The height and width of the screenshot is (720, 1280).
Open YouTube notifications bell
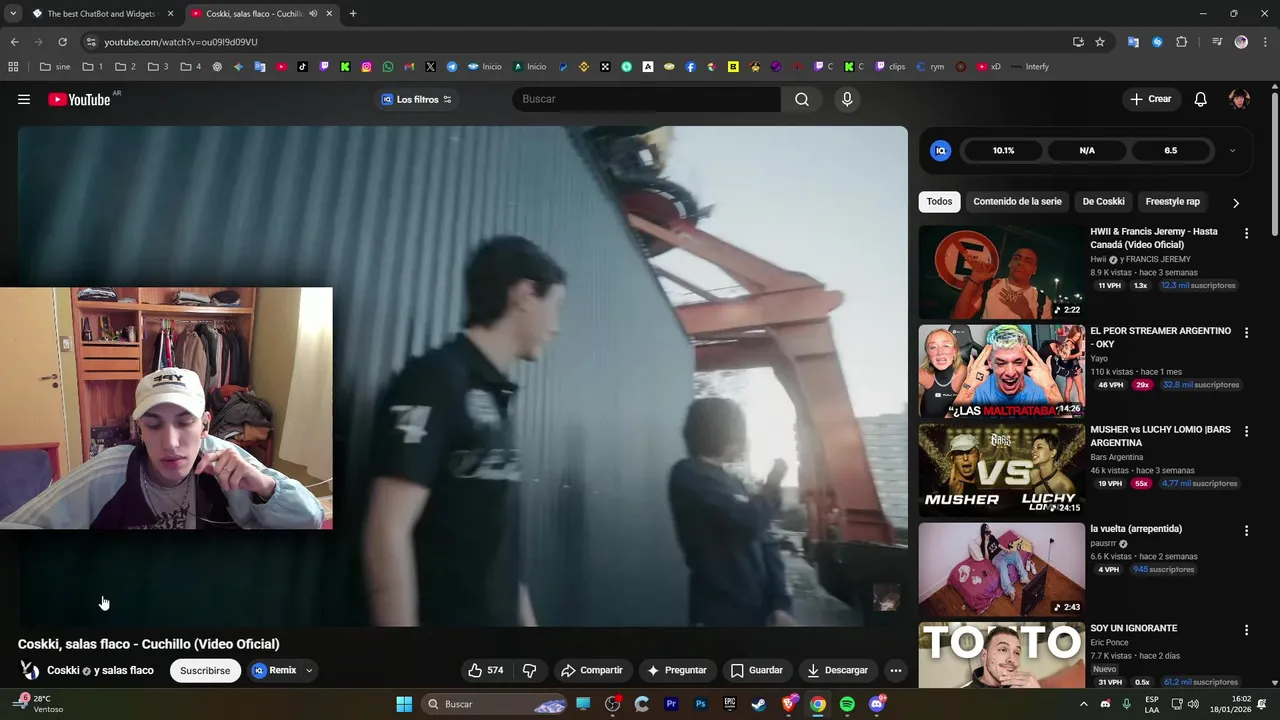(x=1201, y=99)
